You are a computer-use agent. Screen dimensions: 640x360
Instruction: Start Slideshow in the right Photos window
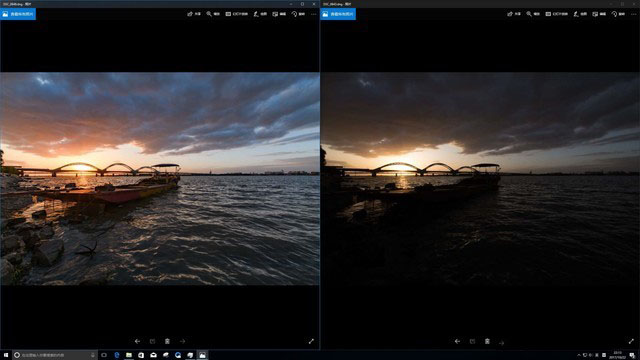557,14
